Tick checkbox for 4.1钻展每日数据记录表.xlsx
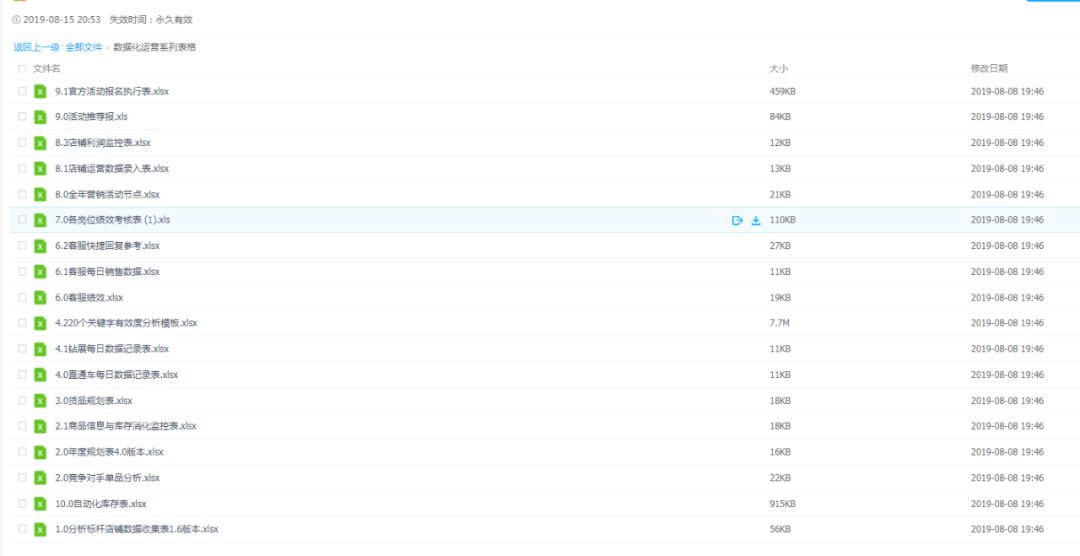1080x556 pixels. pos(22,349)
